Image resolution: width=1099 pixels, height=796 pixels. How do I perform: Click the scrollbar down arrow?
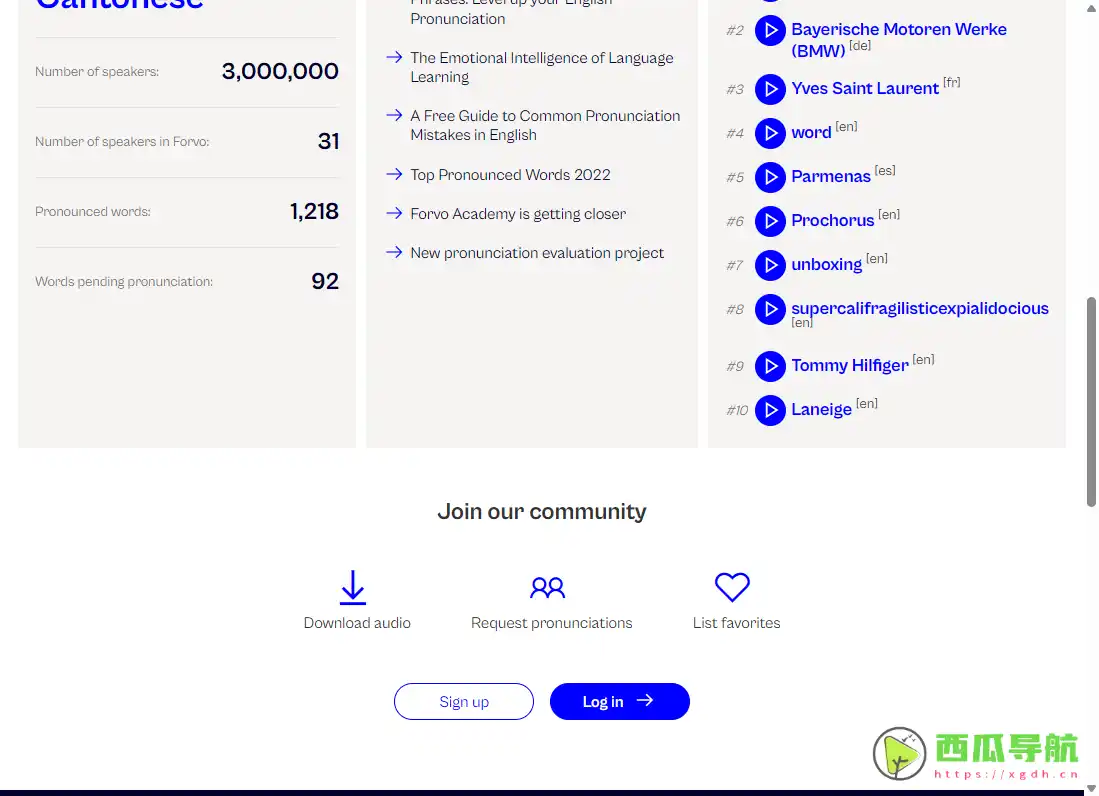click(1091, 788)
